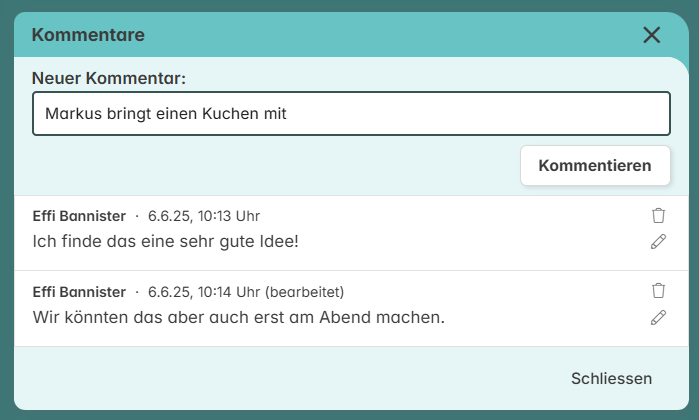Image resolution: width=699 pixels, height=420 pixels.
Task: Close the Kommentare dialog with the X icon
Action: 651,35
